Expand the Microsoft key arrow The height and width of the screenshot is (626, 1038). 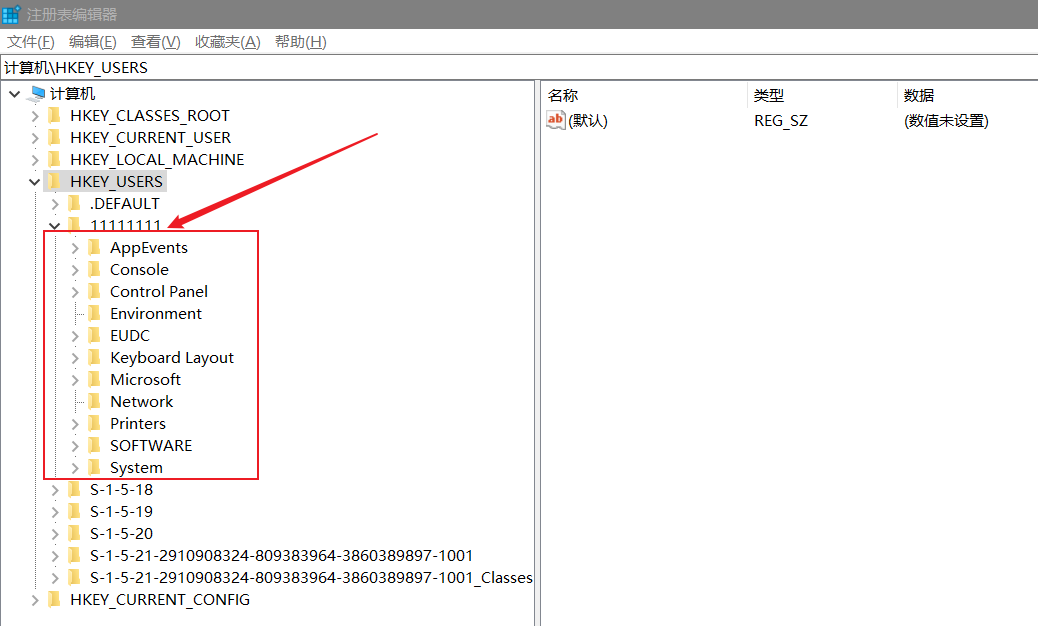75,380
